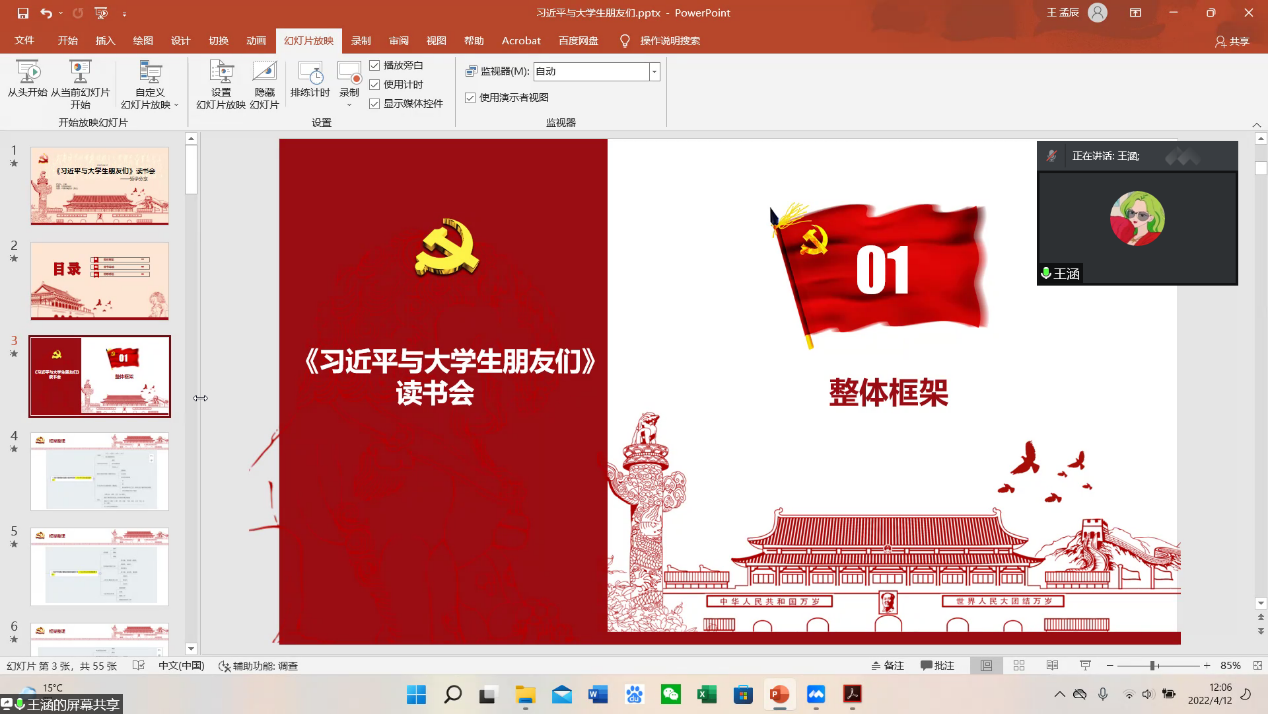Click 辅助功能: 调查 accessibility status
Viewport: 1268px width, 714px height.
(x=258, y=666)
